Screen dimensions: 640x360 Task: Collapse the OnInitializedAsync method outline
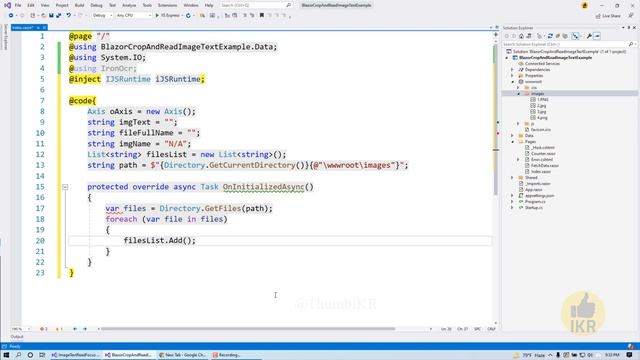tap(65, 187)
